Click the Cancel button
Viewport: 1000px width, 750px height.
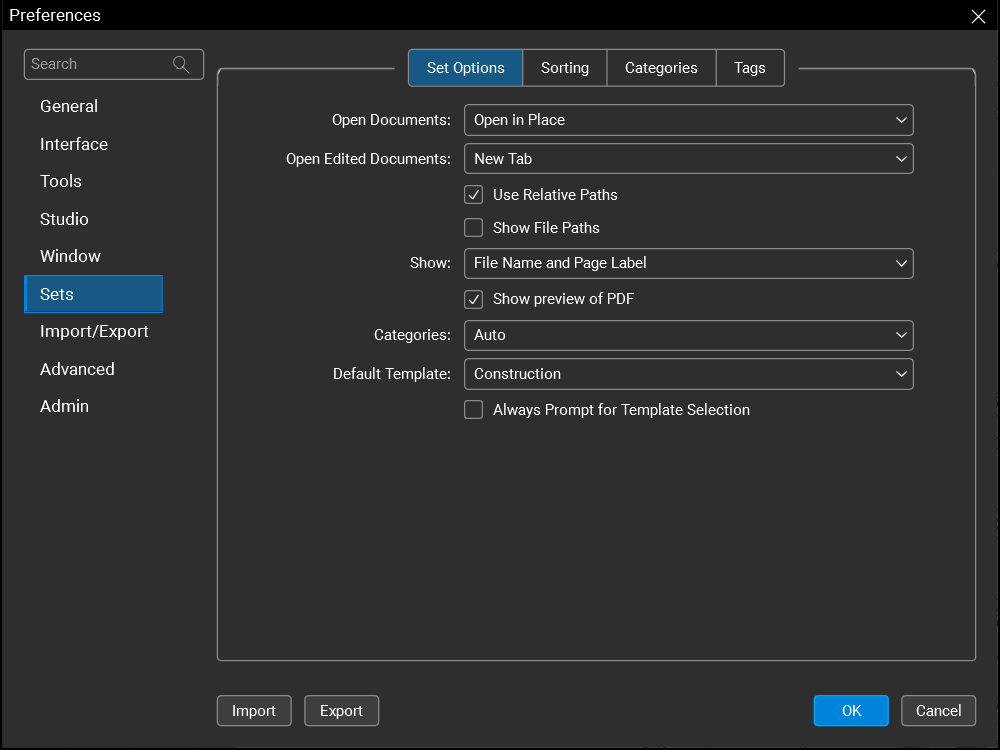point(938,711)
